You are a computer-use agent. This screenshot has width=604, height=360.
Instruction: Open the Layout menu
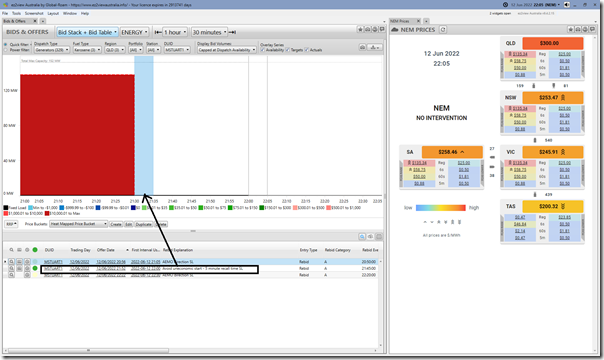coord(53,13)
